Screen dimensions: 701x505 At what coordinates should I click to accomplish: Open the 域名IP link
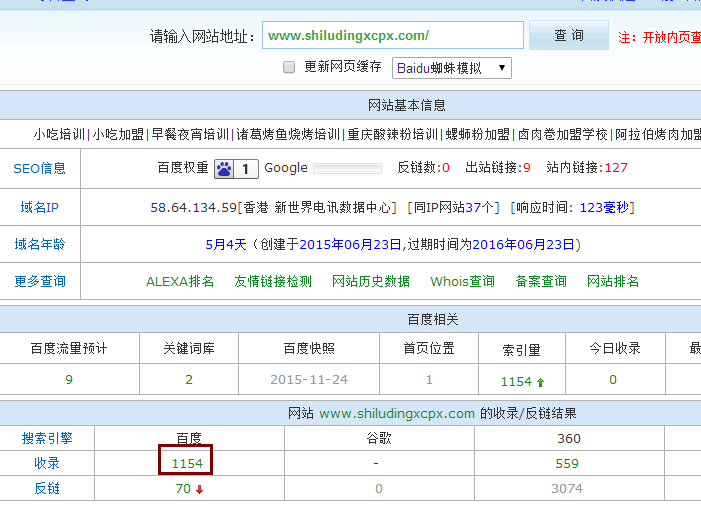(x=40, y=208)
